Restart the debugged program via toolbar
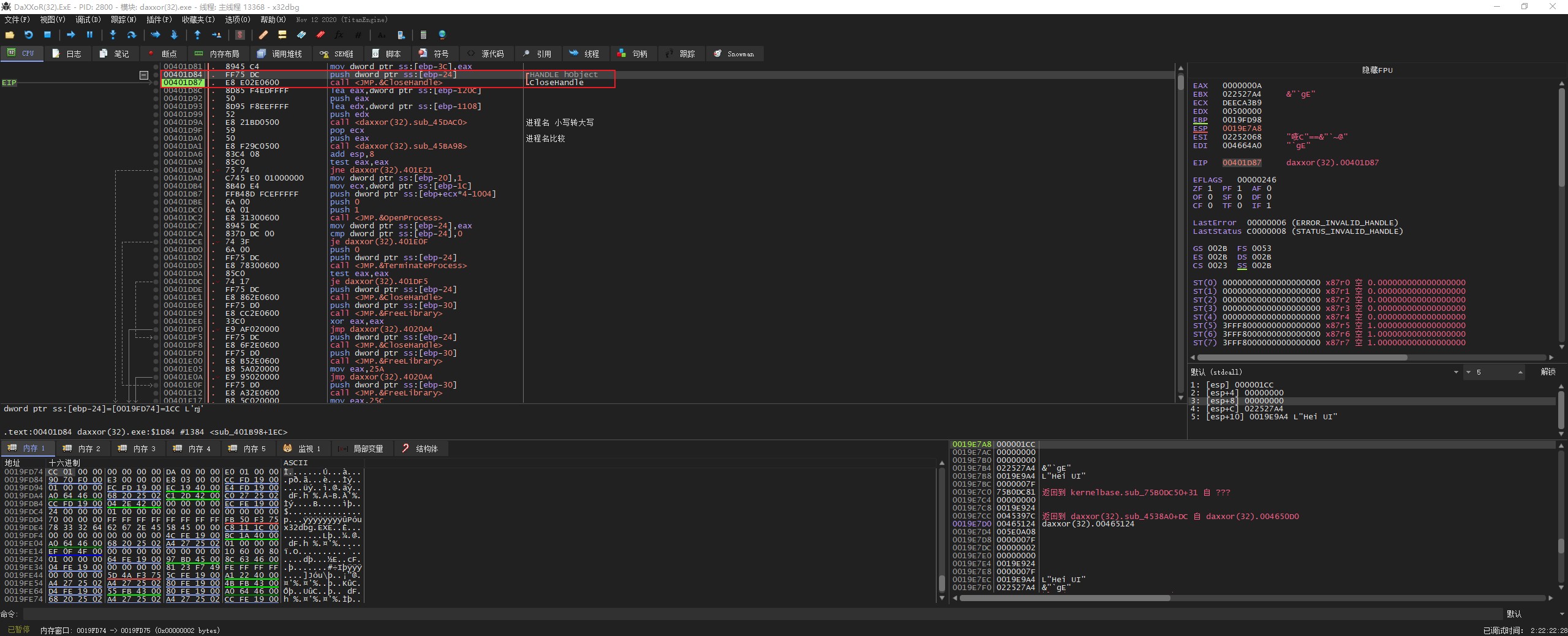The width and height of the screenshot is (1568, 636). click(x=28, y=35)
